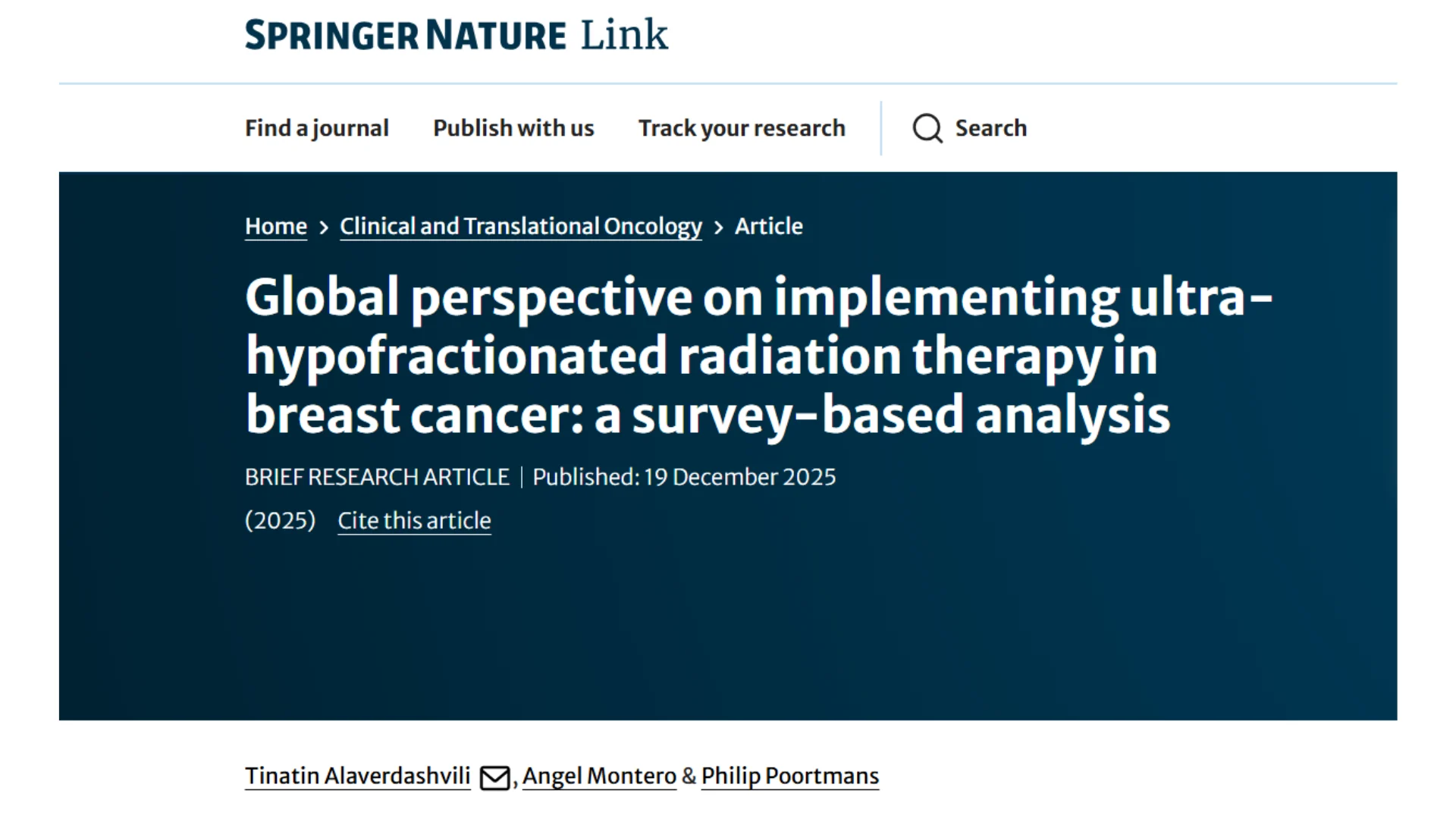Screen dimensions: 1456x819
Task: Click the chevron just before Article breadcrumb
Action: 719,227
